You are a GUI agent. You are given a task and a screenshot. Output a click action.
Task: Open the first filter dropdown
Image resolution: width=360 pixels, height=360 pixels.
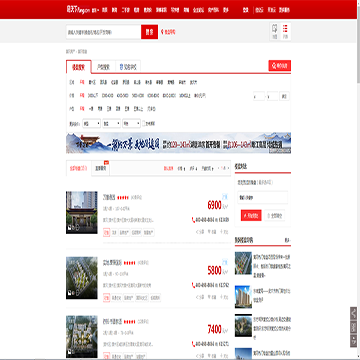(x=92, y=124)
